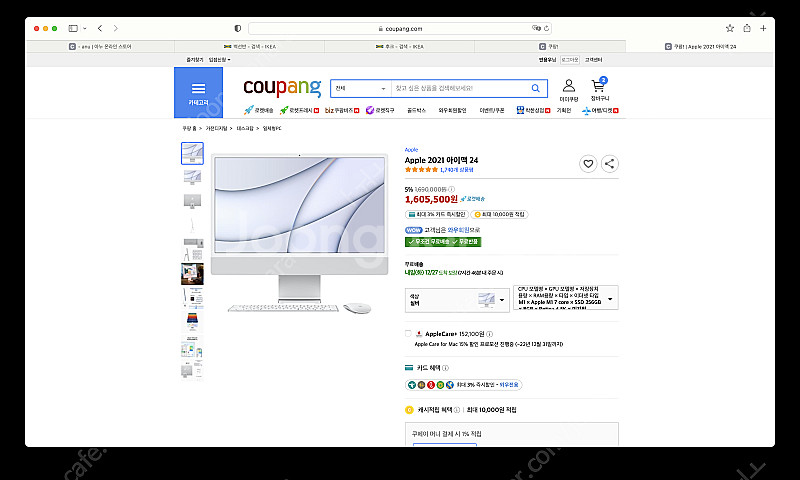Select the iMac side-profile thumbnail
Viewport: 800px width, 480px height.
coord(192,225)
